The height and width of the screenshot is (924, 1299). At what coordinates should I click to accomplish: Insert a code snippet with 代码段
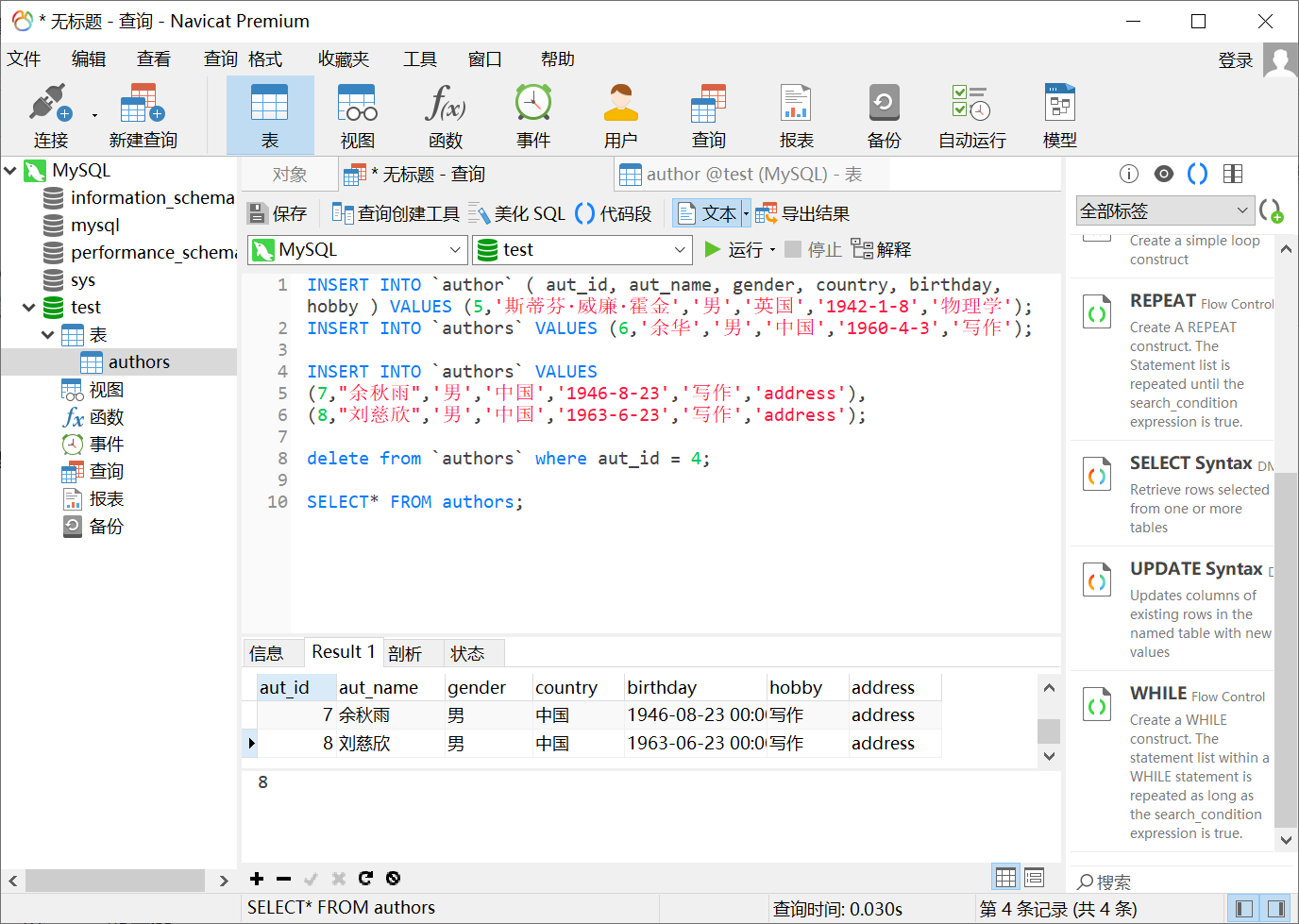(x=614, y=213)
